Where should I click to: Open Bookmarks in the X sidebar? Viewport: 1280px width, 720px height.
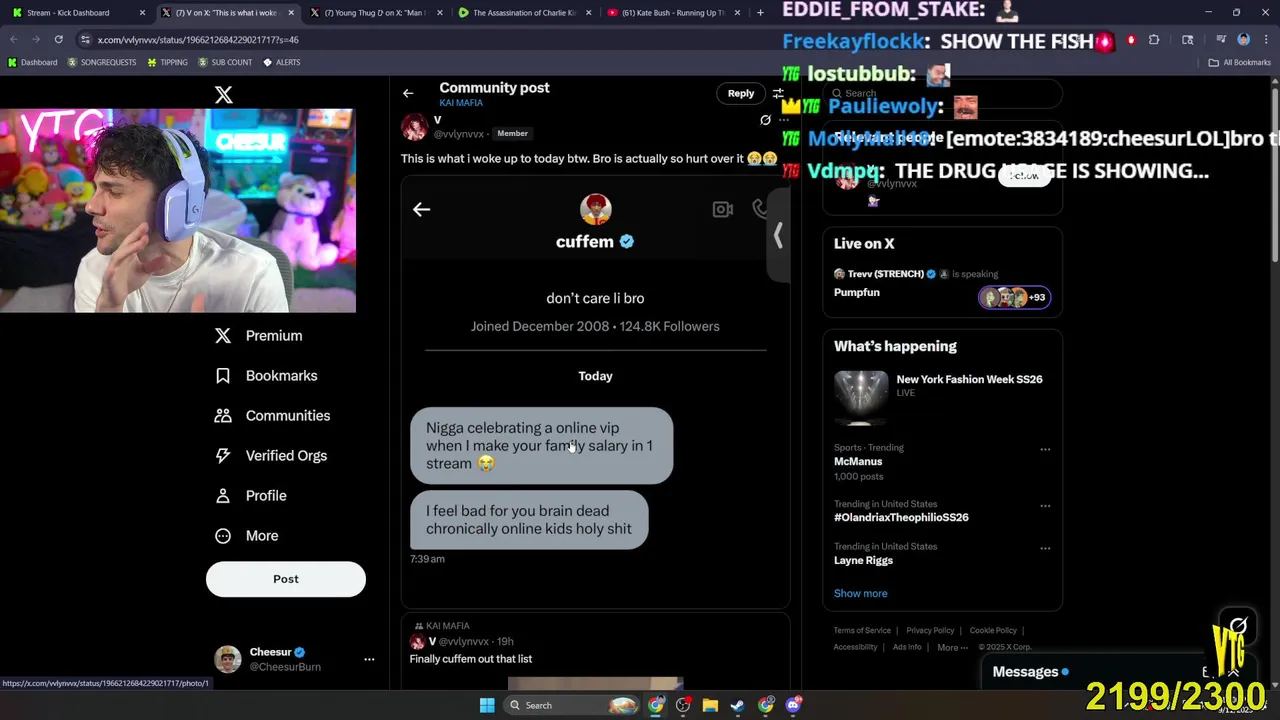pyautogui.click(x=267, y=376)
